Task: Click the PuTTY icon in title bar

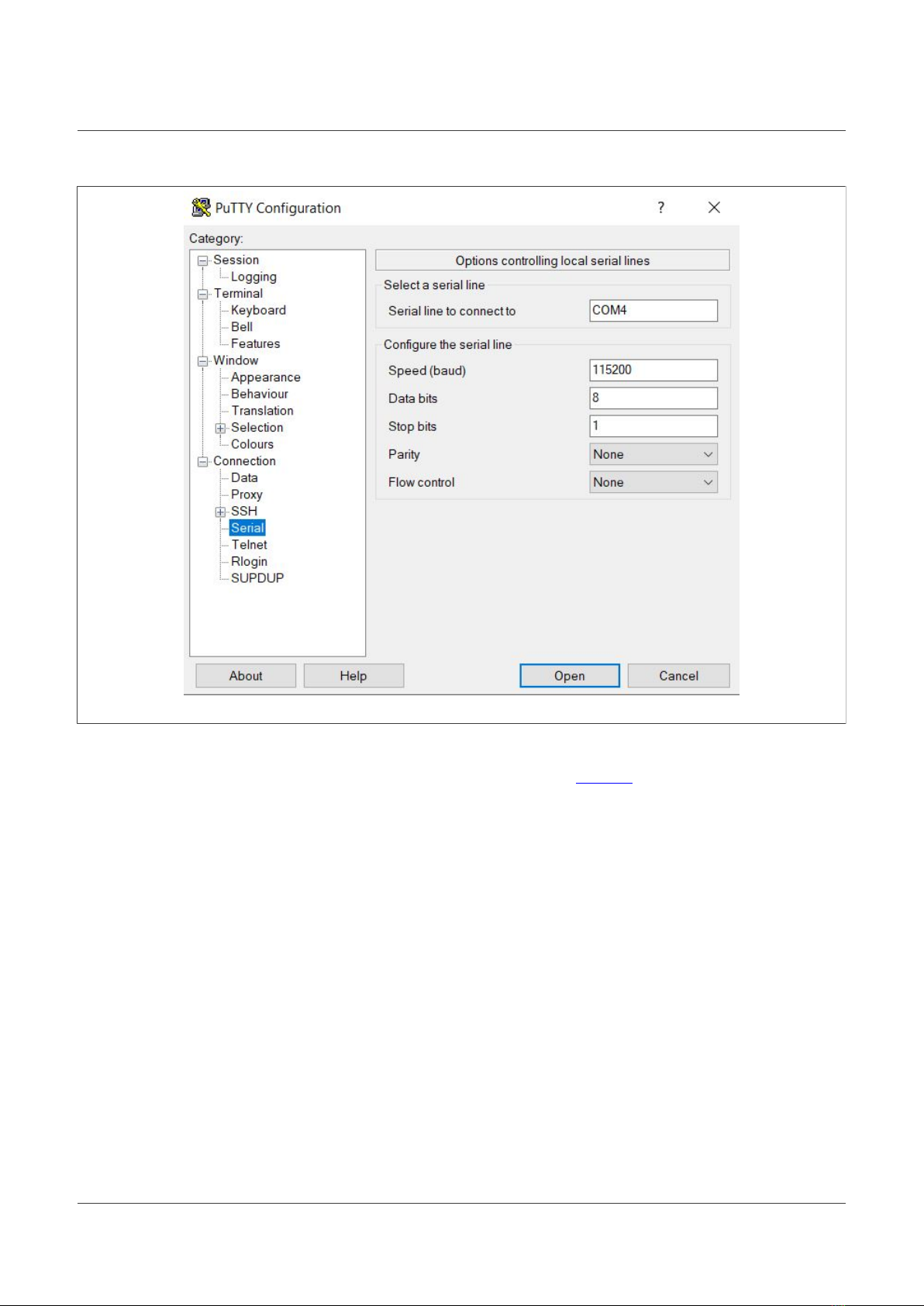Action: point(202,208)
